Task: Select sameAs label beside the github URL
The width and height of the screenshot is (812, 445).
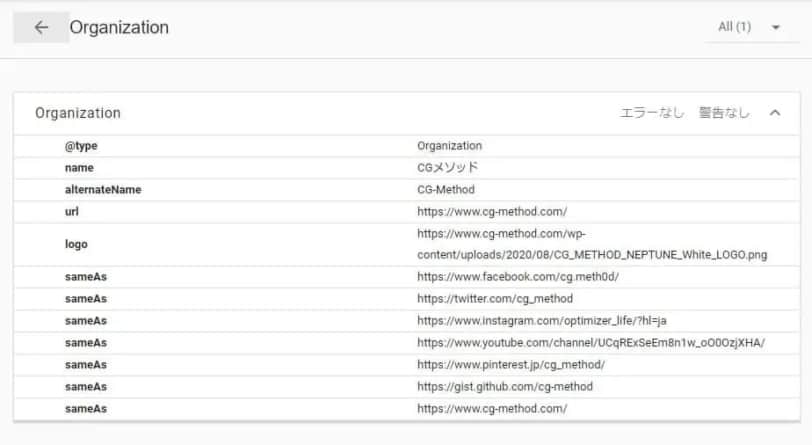Action: pos(86,386)
